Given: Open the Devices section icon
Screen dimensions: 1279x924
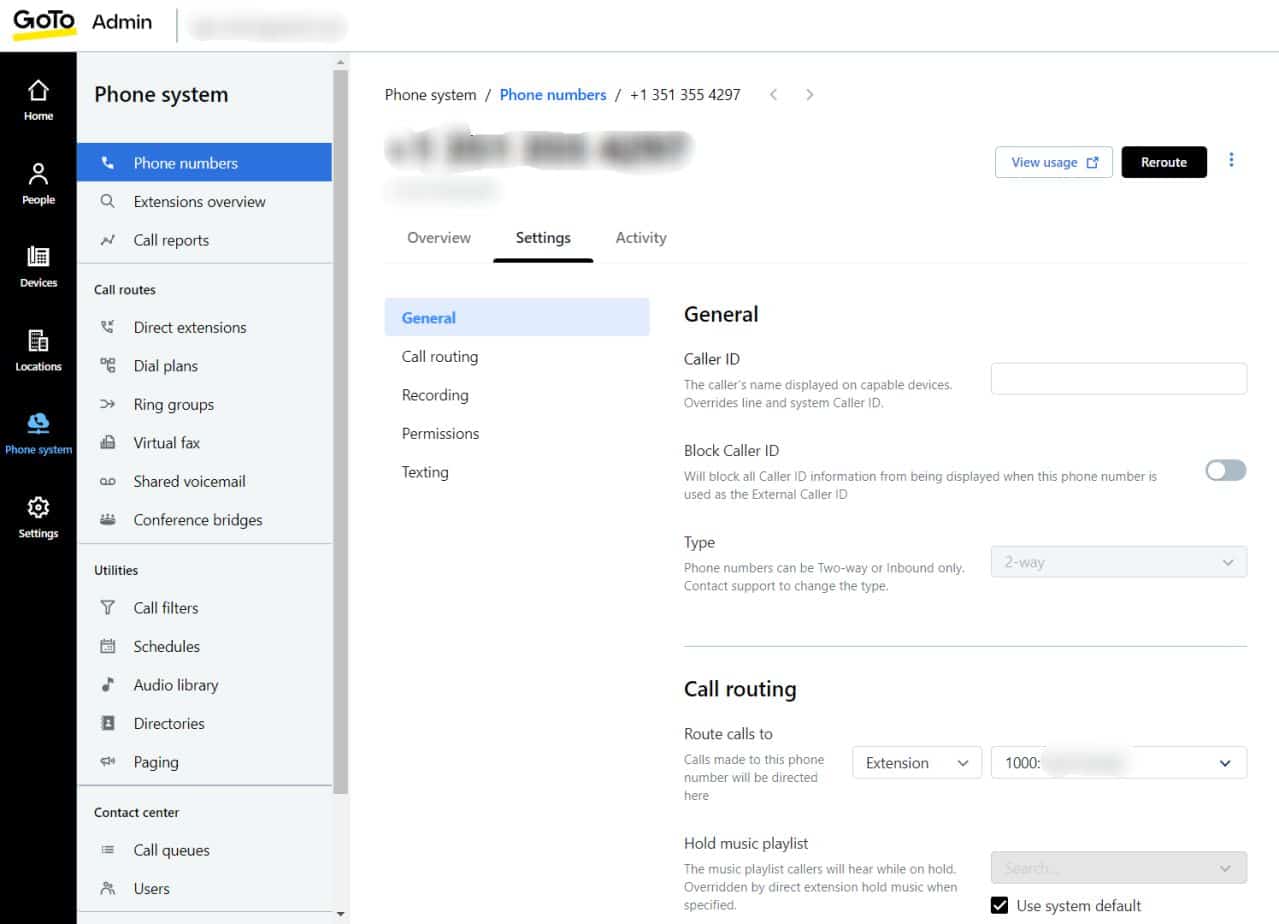Looking at the screenshot, I should 38,267.
